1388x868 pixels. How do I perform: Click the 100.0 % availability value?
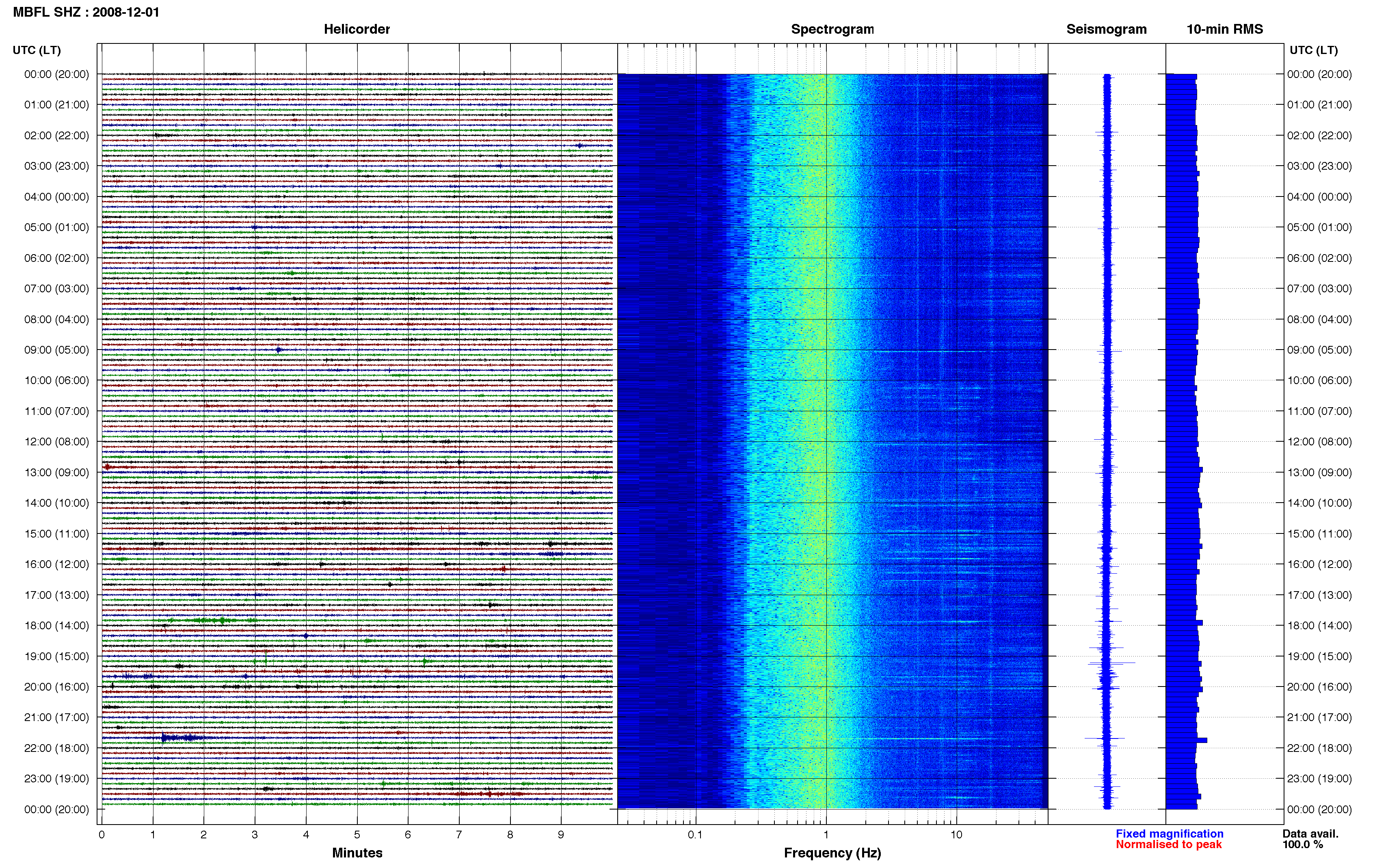click(x=1303, y=844)
